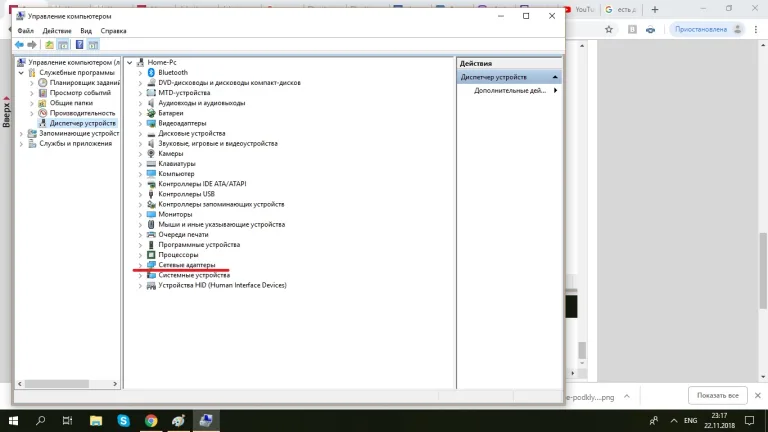Click the Планировщик заданий clock icon
This screenshot has height=432, width=768.
[x=43, y=83]
